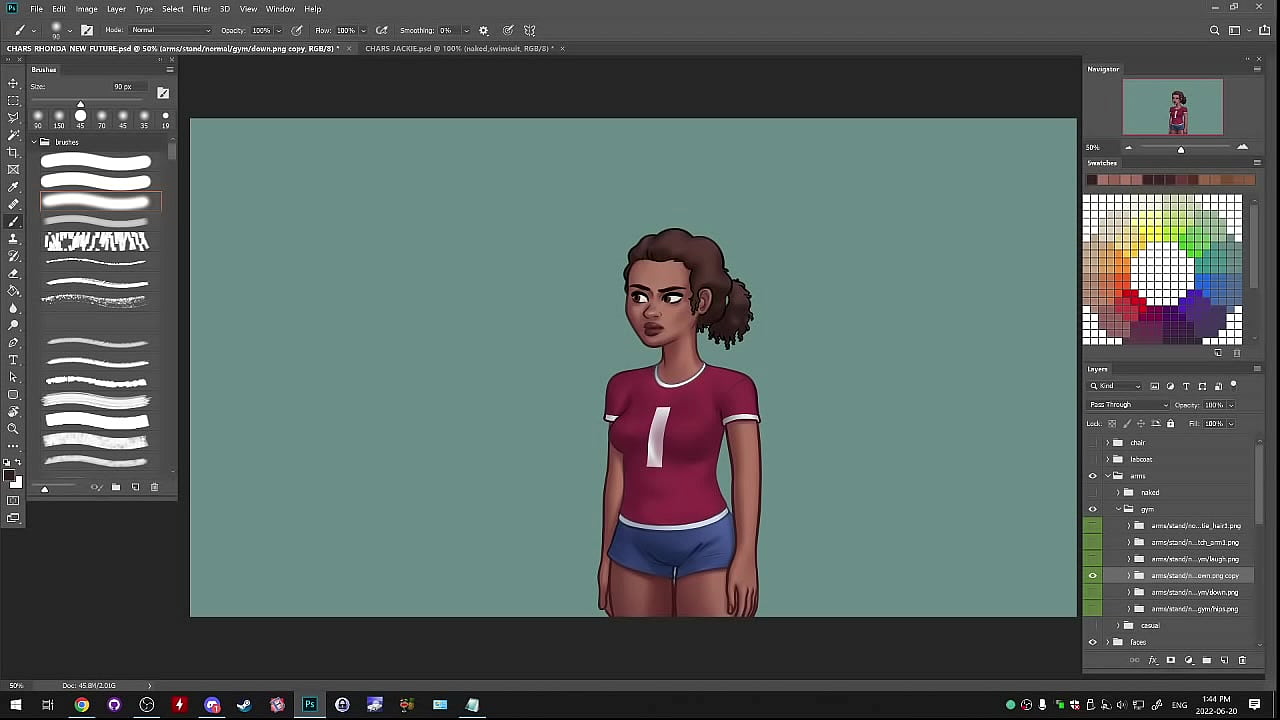Open the Pass Through blend mode dropdown

1128,405
